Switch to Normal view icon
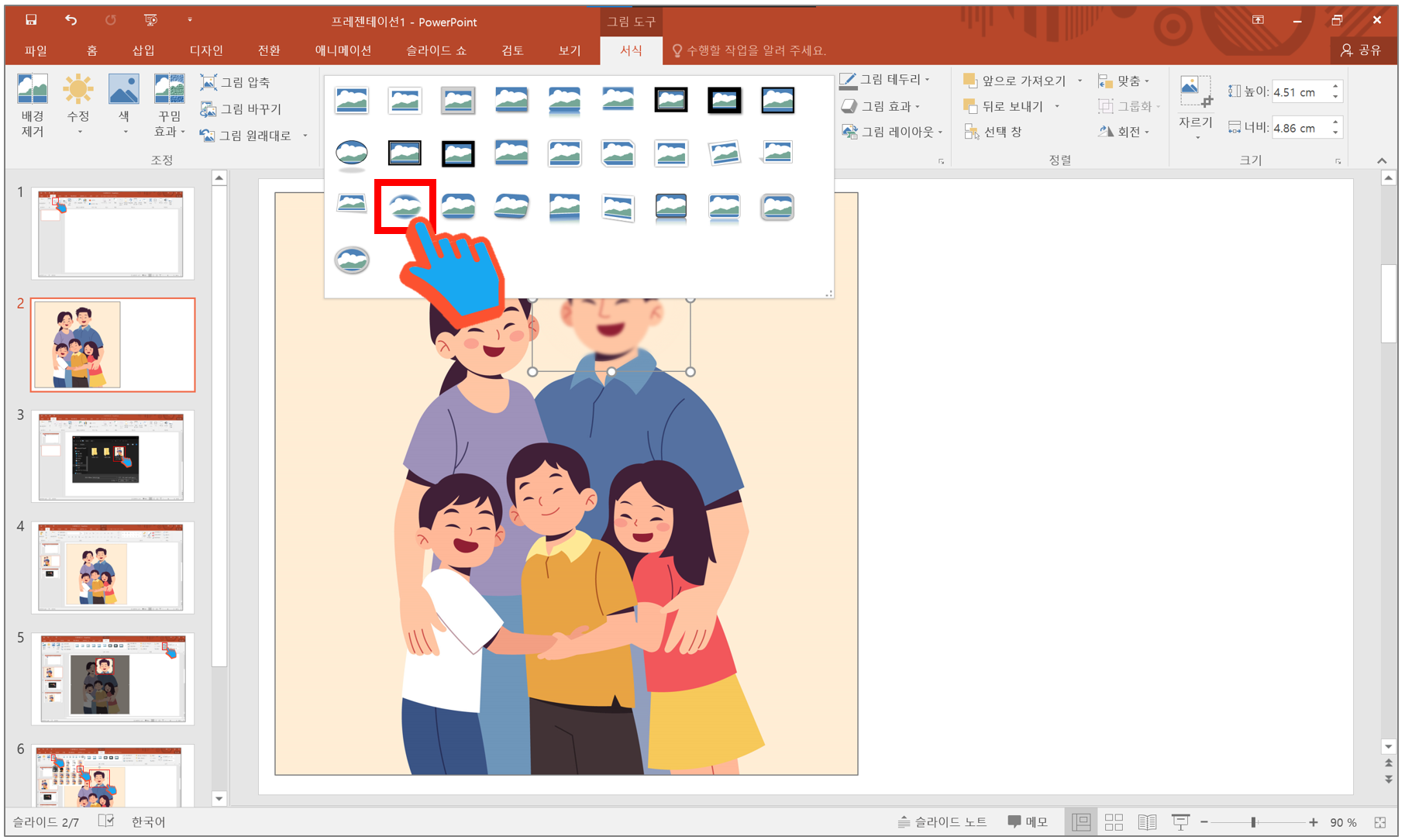The height and width of the screenshot is (840, 1405). pos(1080,821)
